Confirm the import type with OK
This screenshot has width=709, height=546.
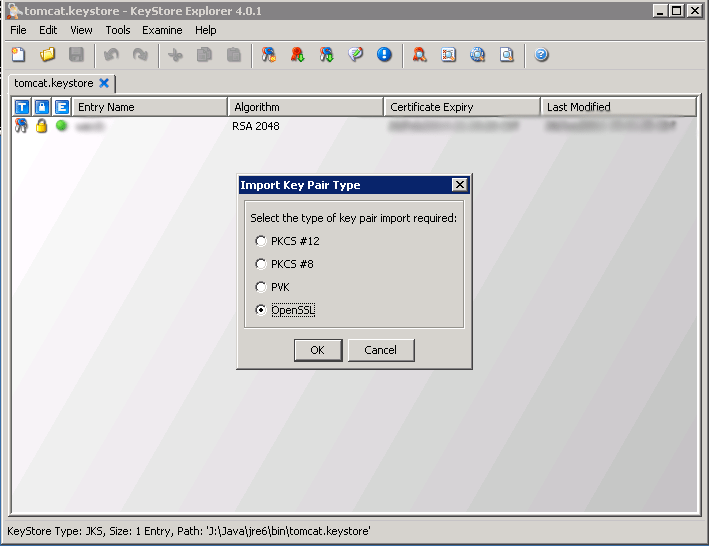click(318, 350)
